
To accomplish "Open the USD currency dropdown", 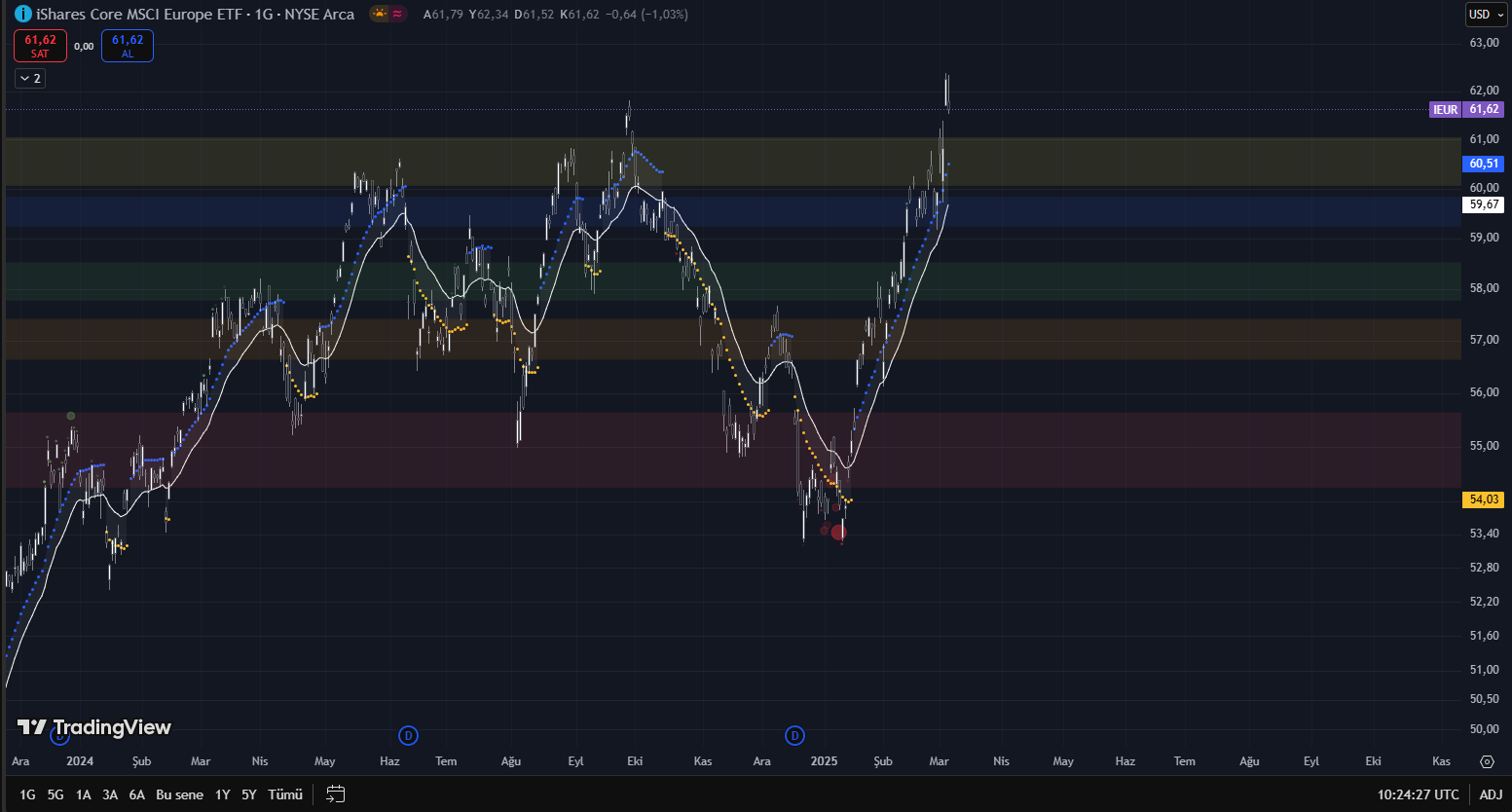I will [x=1486, y=14].
